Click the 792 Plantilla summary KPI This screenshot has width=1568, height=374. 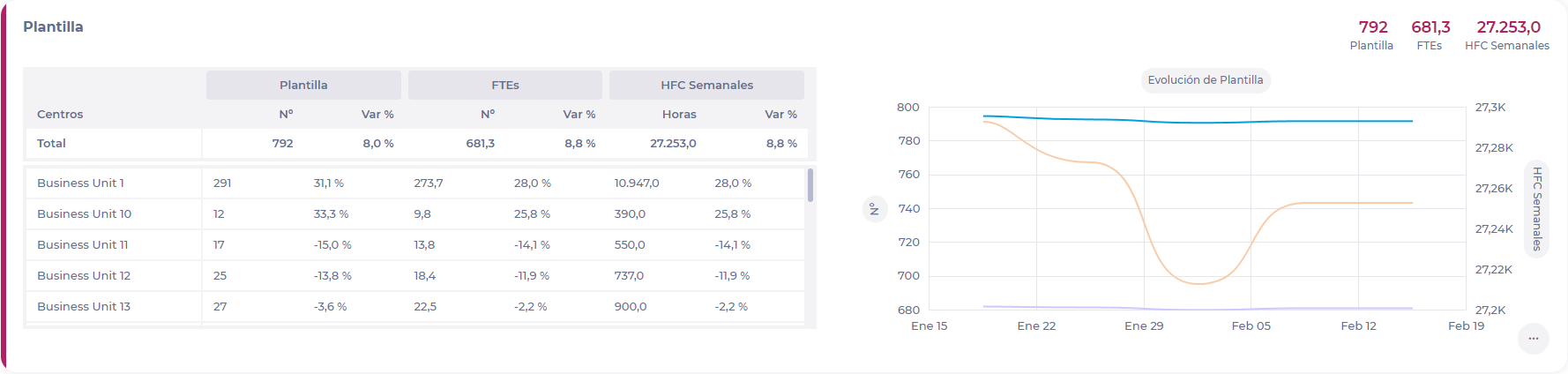coord(1371,35)
